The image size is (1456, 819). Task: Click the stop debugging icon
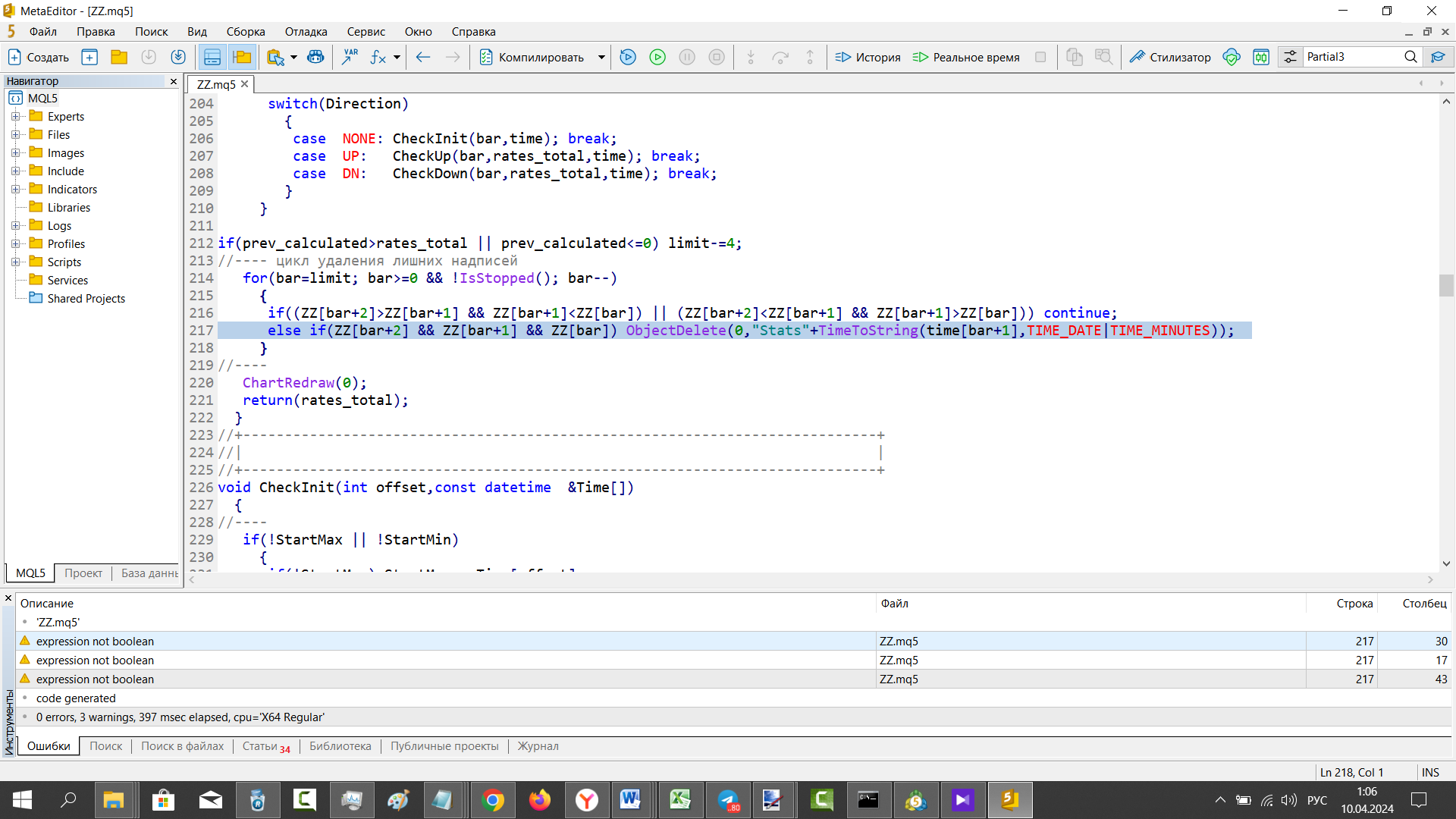coord(717,57)
